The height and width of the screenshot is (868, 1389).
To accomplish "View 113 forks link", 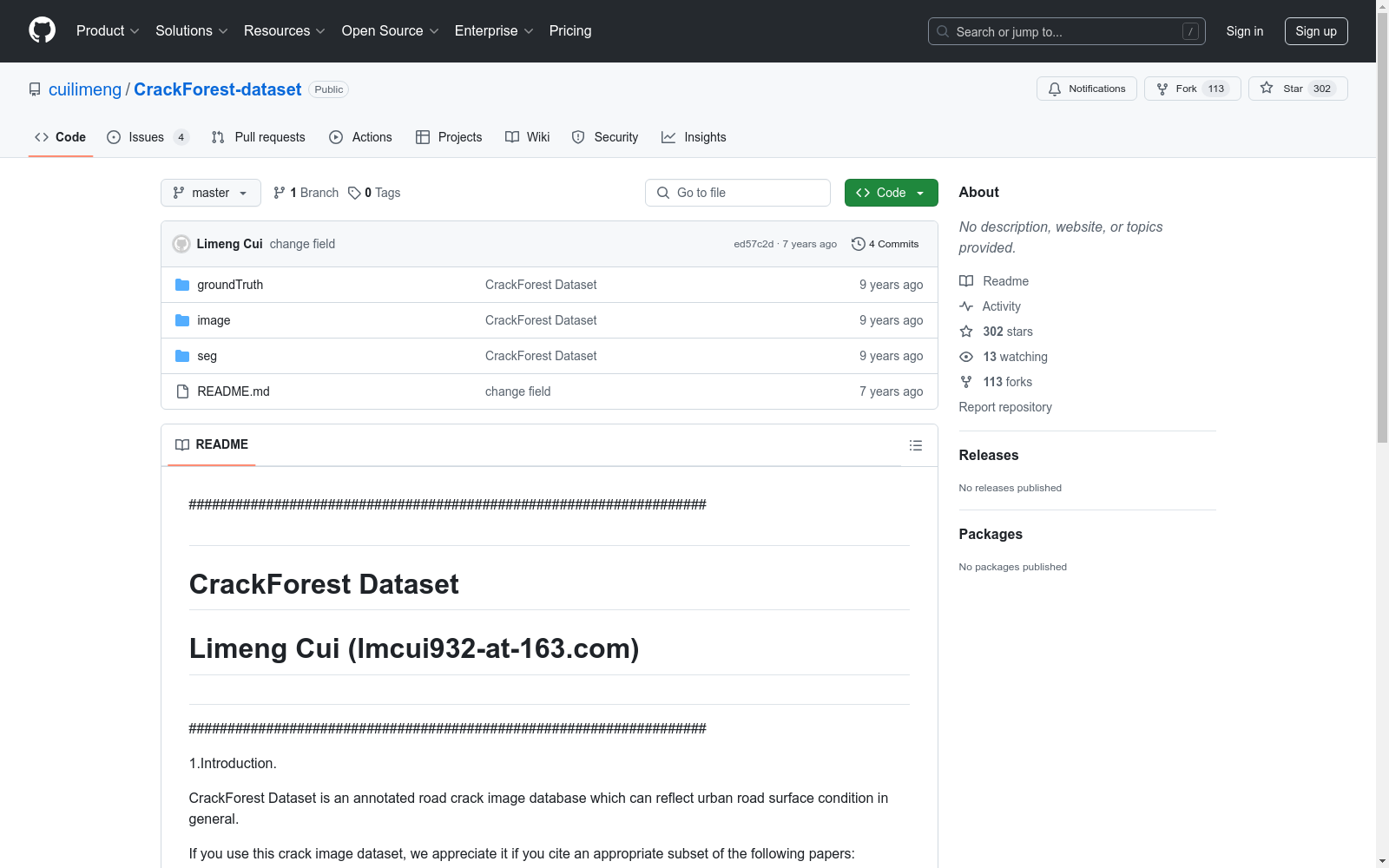I will [996, 382].
